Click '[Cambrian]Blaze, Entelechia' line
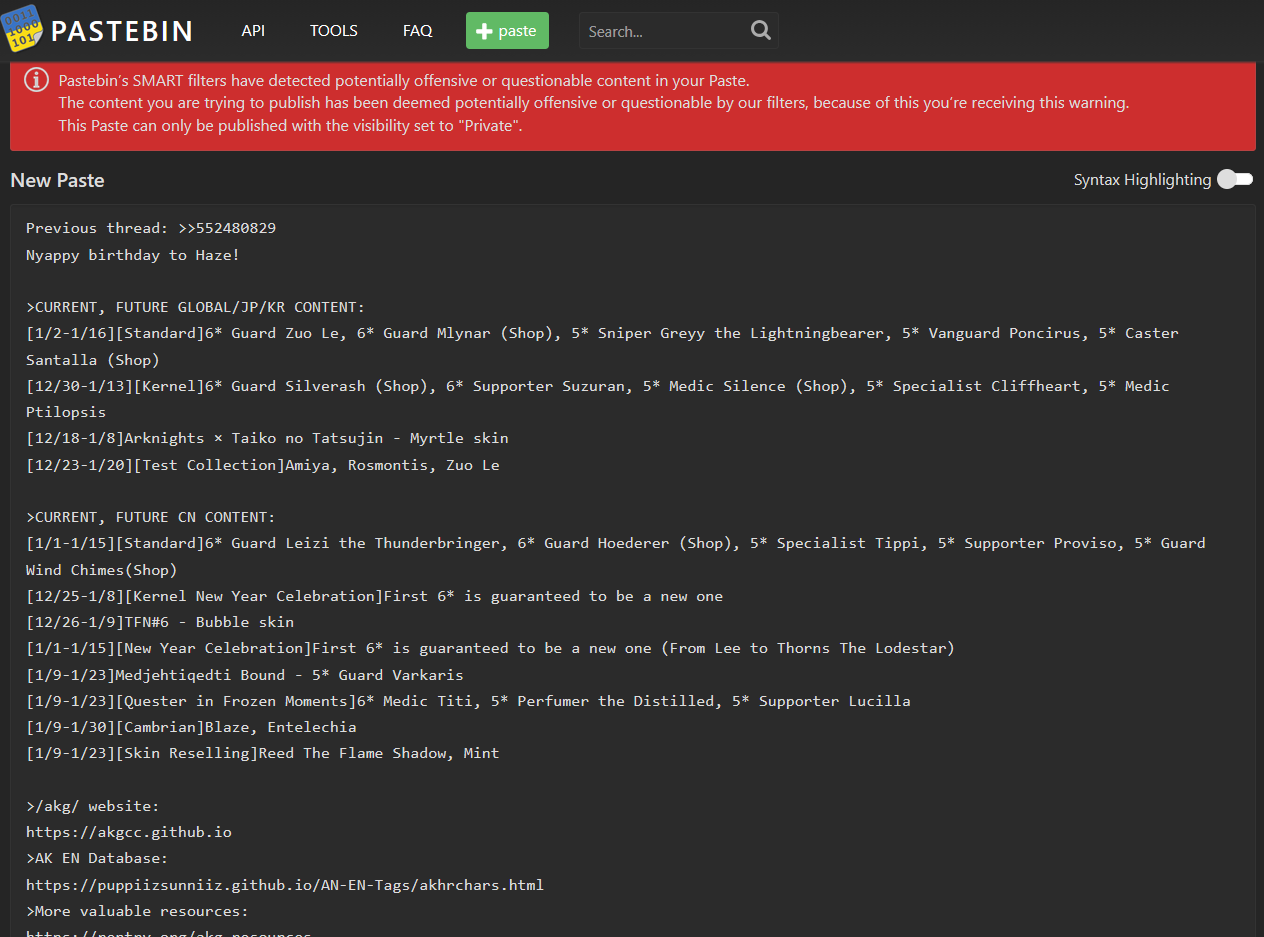1264x937 pixels. (191, 727)
